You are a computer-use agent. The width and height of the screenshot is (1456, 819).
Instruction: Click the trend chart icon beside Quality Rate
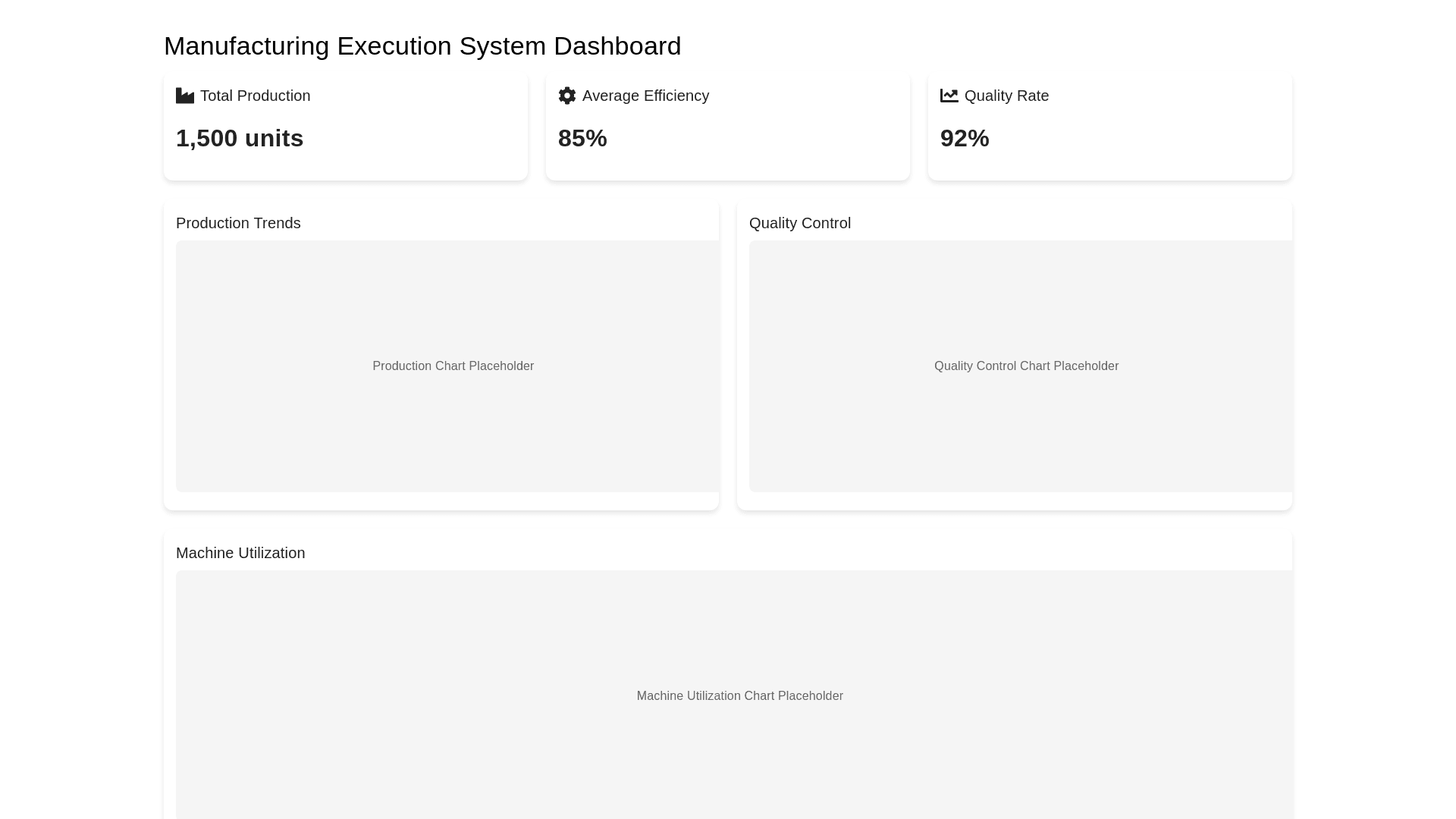[x=949, y=96]
